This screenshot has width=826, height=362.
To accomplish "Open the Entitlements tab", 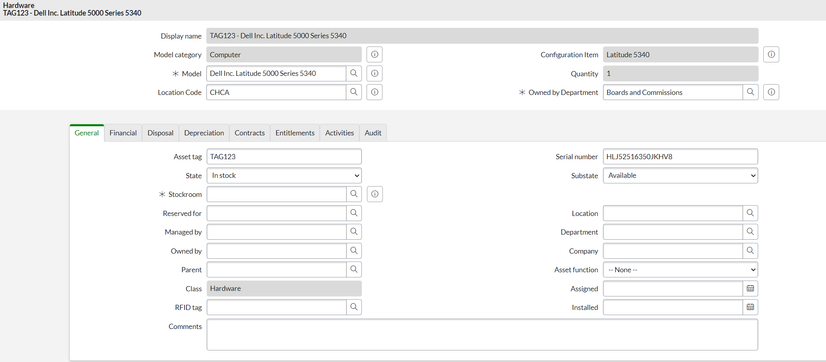I will point(295,133).
